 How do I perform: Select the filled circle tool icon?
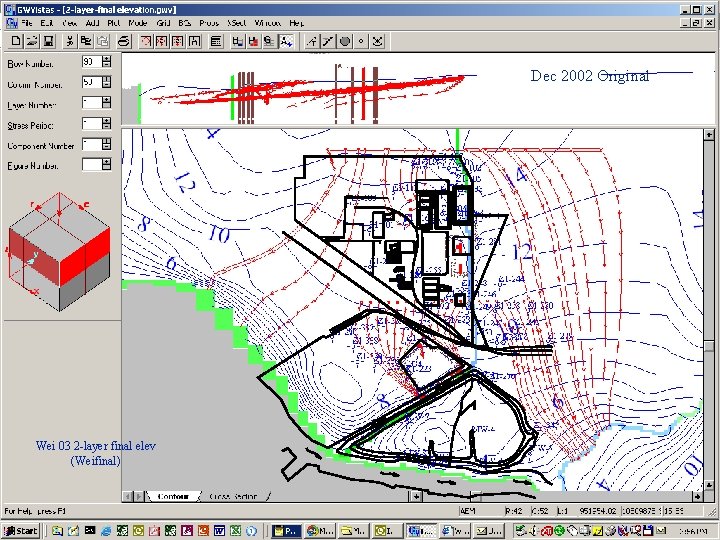point(344,41)
